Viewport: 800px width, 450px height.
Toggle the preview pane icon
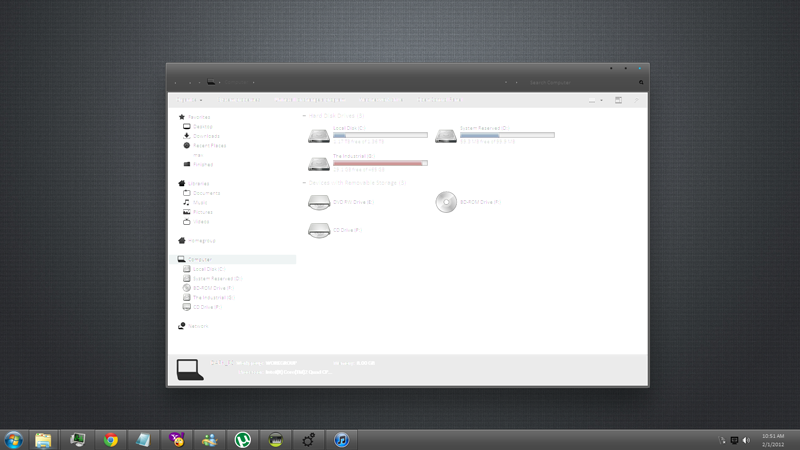tap(618, 100)
